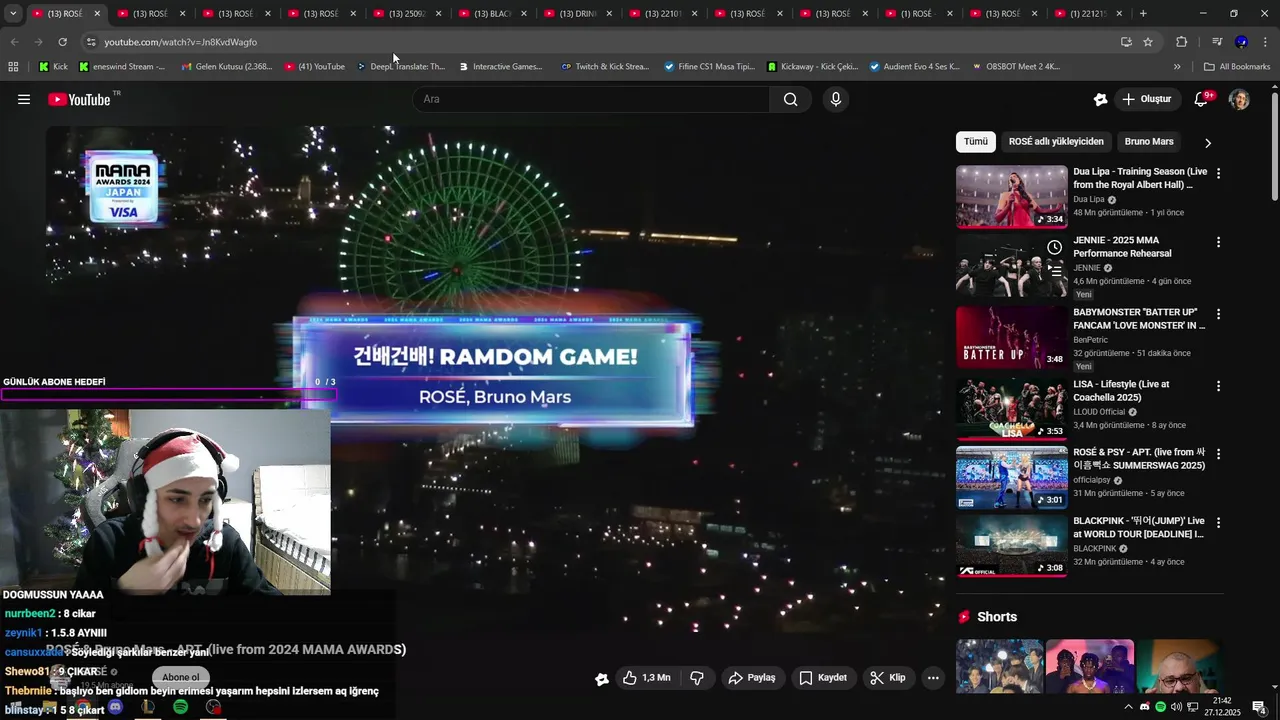Screen dimensions: 1280x720
Task: Open BABYMONSTER BATTER UP fancam title
Action: (1139, 319)
